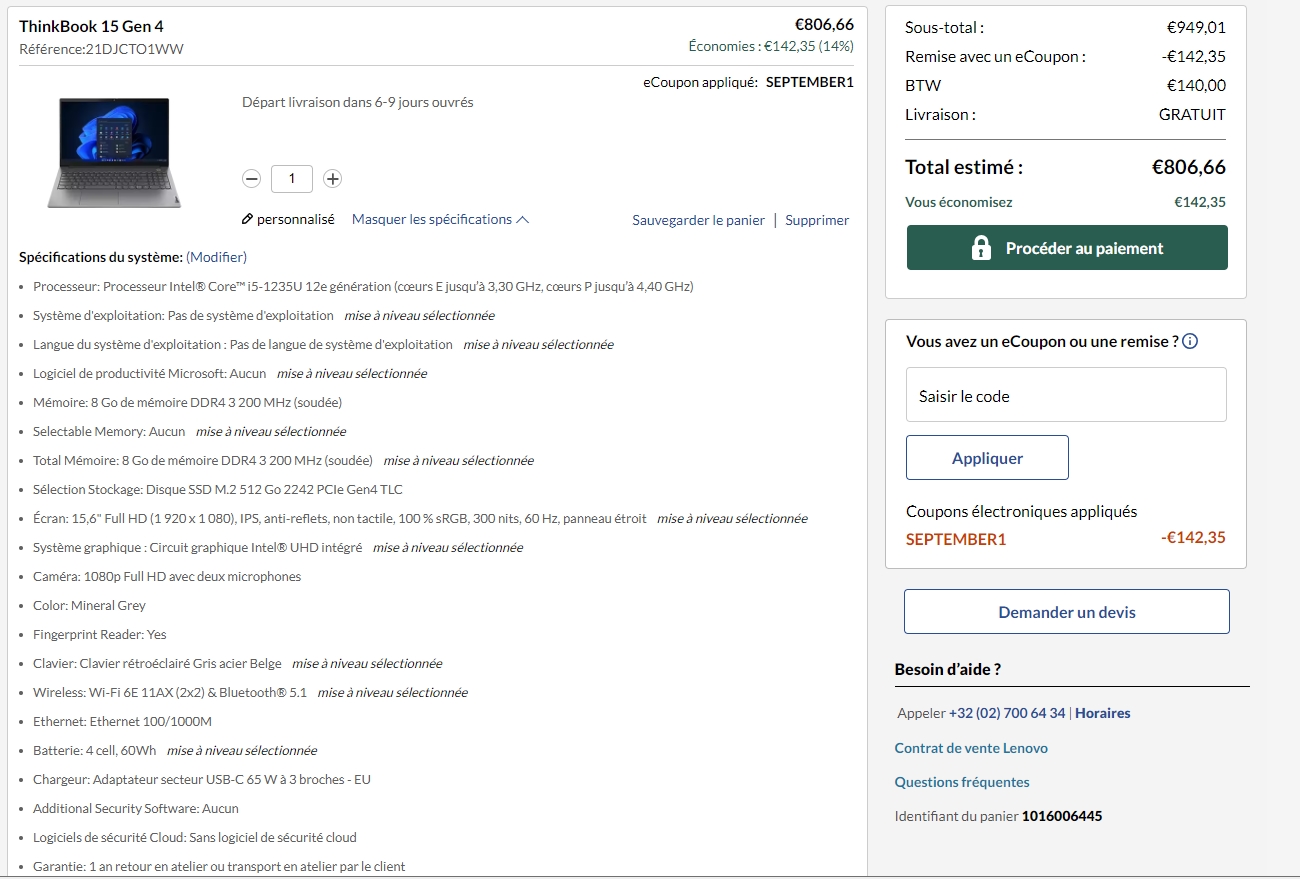Click the Appliquer coupon button
This screenshot has height=879, width=1300.
pyautogui.click(x=987, y=458)
